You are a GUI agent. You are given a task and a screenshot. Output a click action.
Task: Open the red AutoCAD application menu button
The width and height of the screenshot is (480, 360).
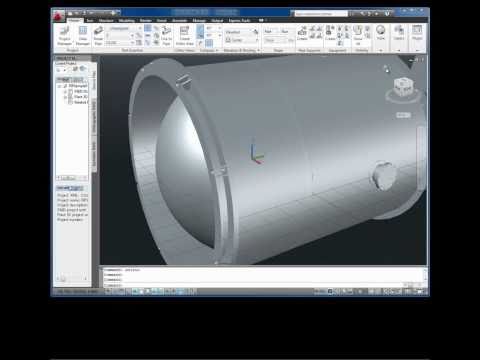tap(59, 16)
